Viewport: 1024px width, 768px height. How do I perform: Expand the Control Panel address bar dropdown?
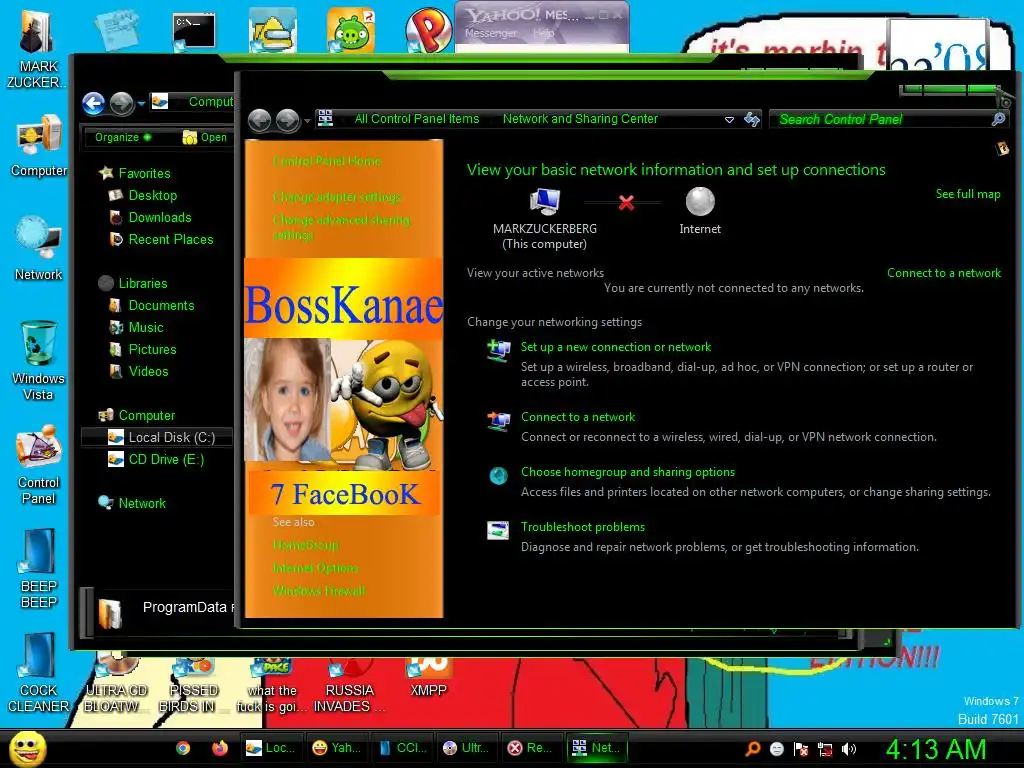pyautogui.click(x=729, y=120)
